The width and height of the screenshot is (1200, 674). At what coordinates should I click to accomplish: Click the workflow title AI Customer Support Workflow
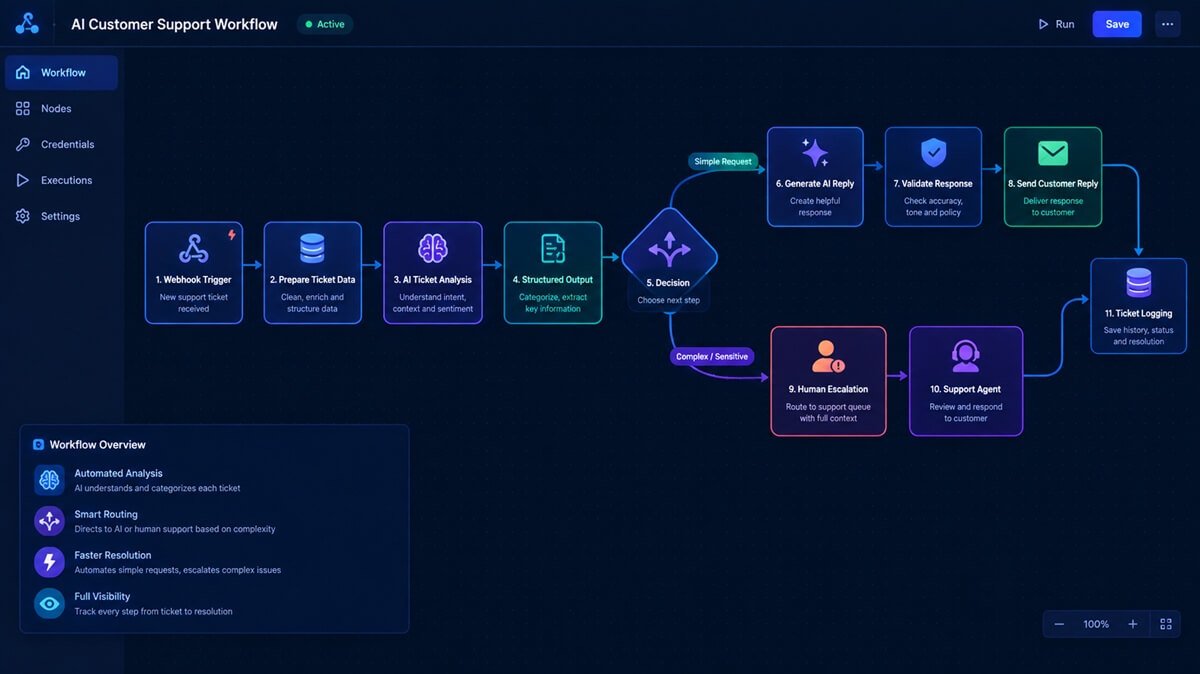[174, 24]
